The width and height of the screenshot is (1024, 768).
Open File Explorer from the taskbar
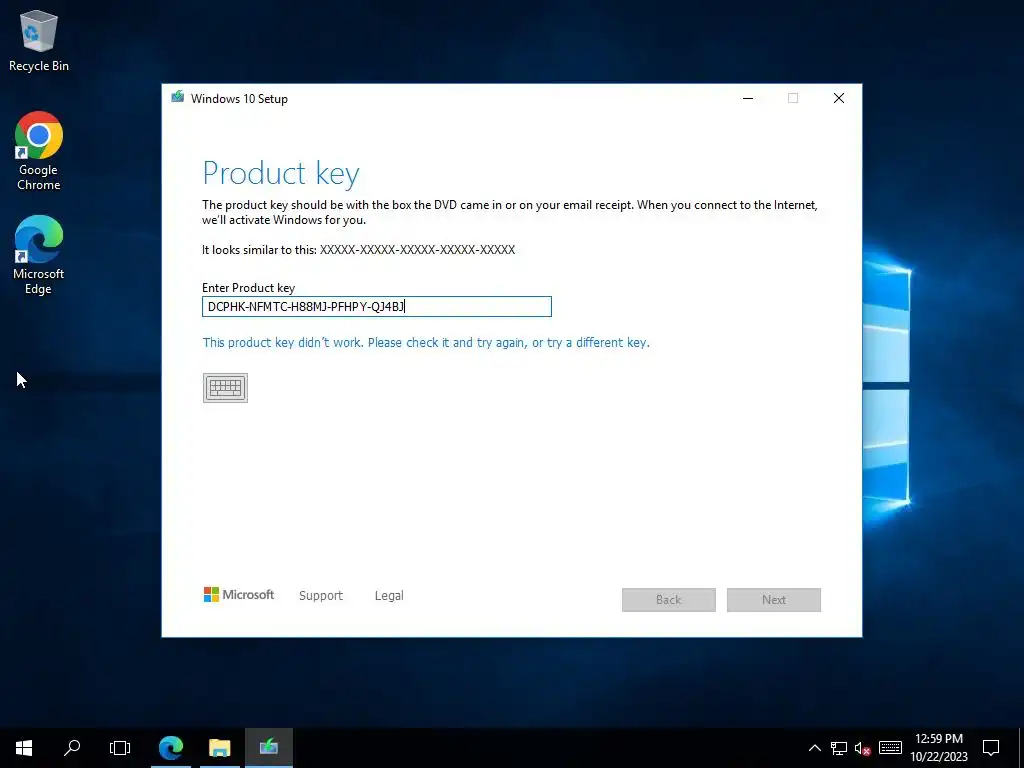click(219, 748)
